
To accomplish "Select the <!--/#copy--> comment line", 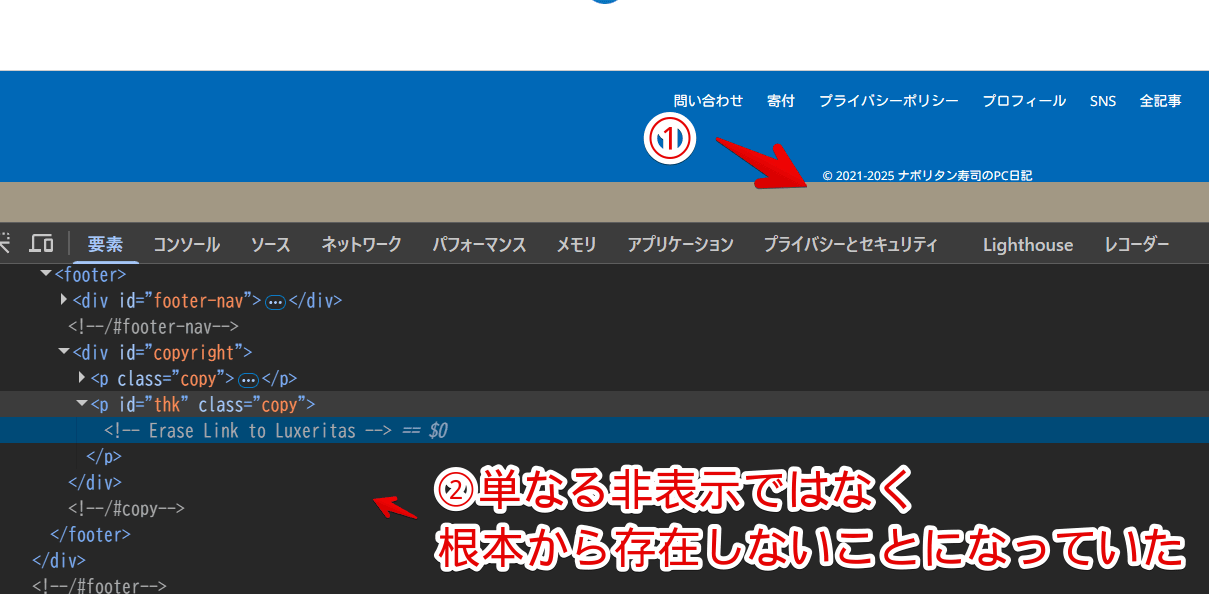I will coord(126,508).
